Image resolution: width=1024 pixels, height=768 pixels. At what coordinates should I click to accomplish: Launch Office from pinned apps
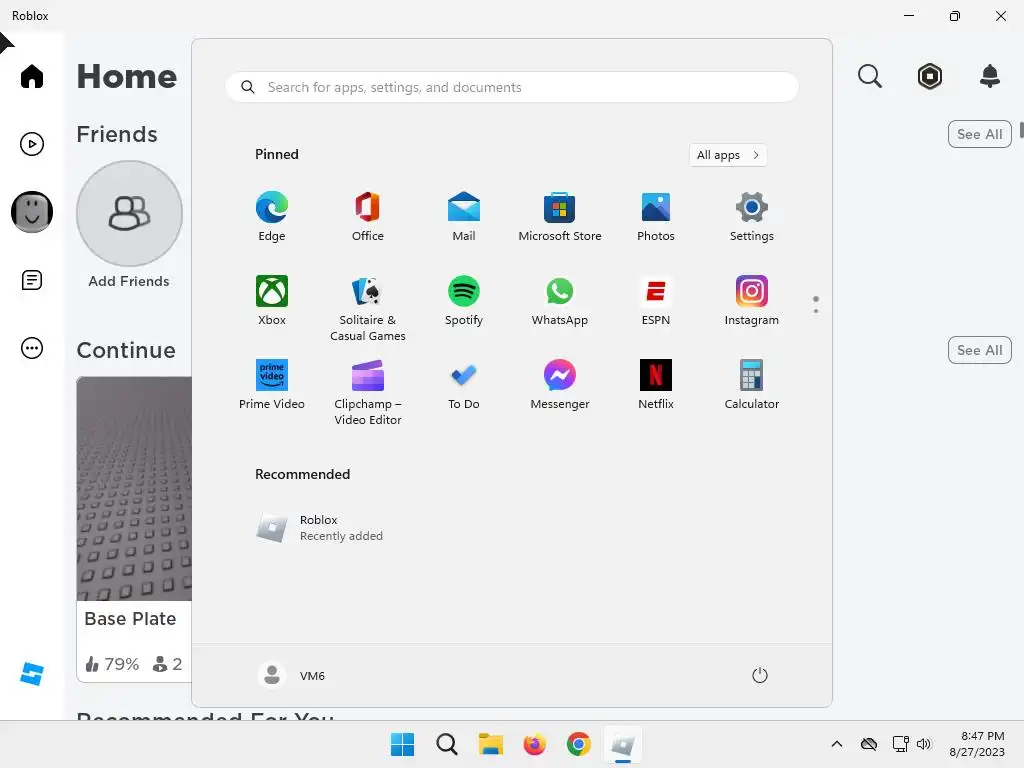point(368,216)
